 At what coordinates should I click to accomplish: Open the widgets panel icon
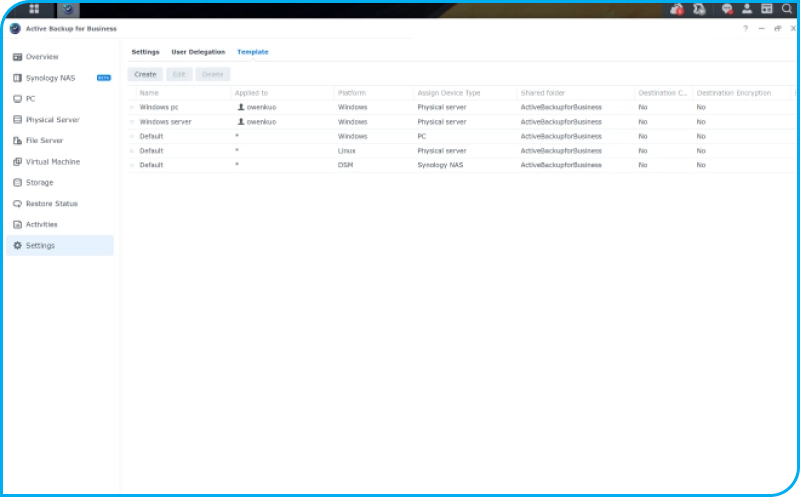click(767, 9)
